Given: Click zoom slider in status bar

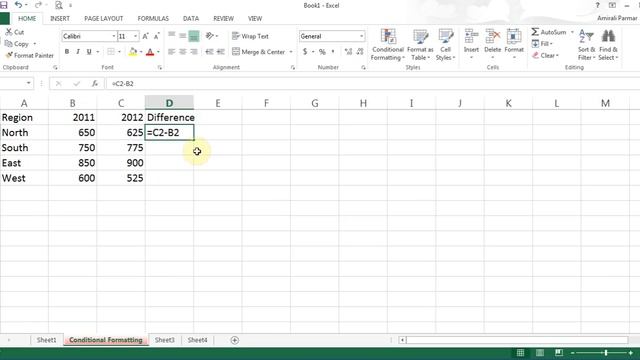Looking at the screenshot, I should pos(606,353).
